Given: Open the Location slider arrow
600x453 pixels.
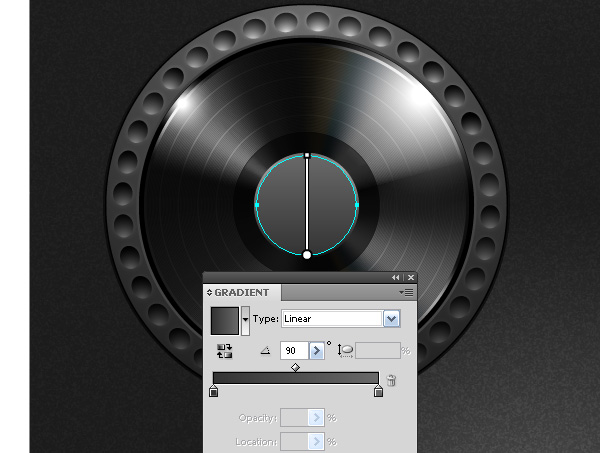Looking at the screenshot, I should (x=316, y=442).
